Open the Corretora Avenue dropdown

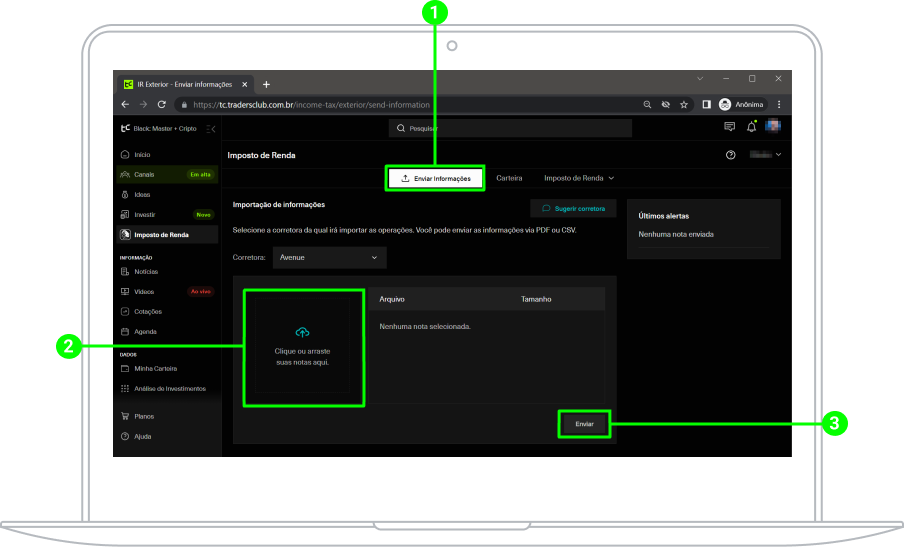[x=329, y=257]
